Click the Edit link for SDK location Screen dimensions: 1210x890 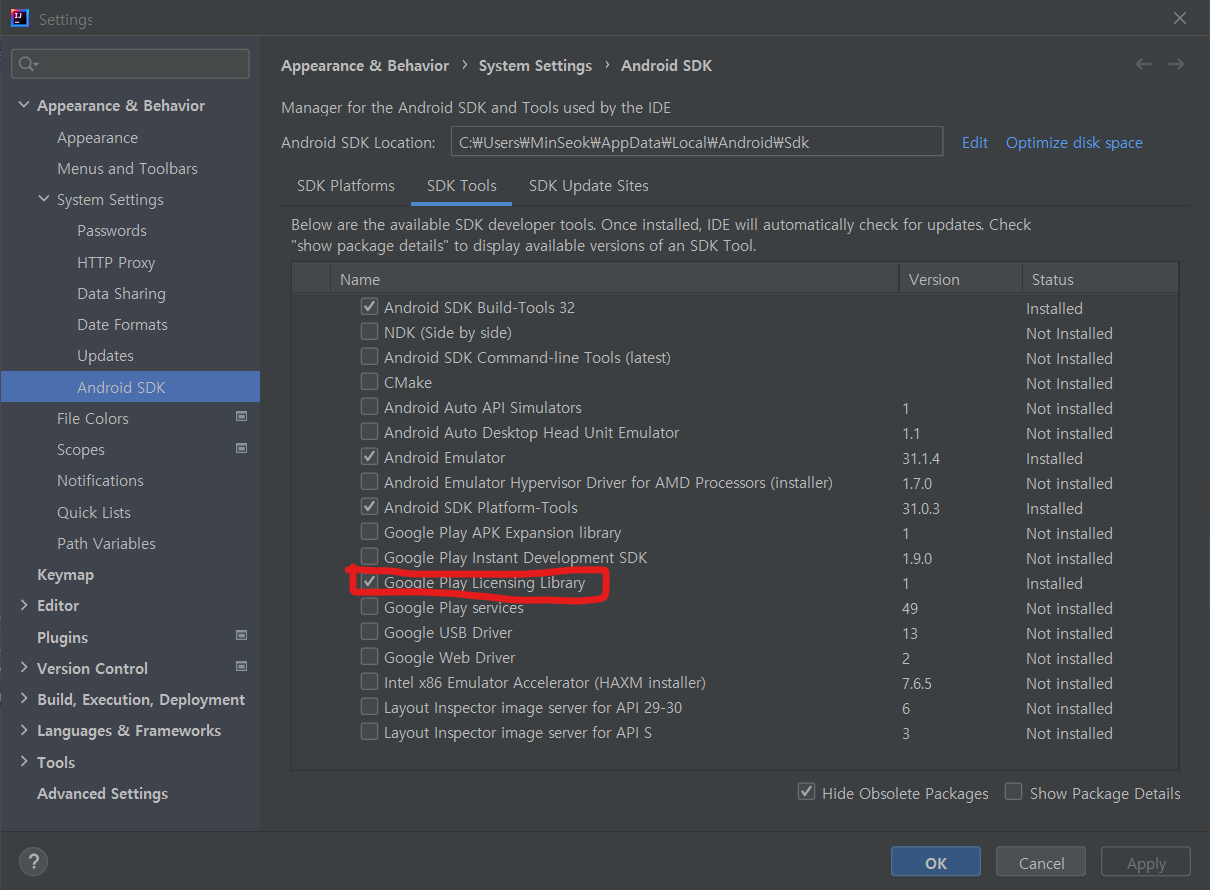(x=975, y=142)
